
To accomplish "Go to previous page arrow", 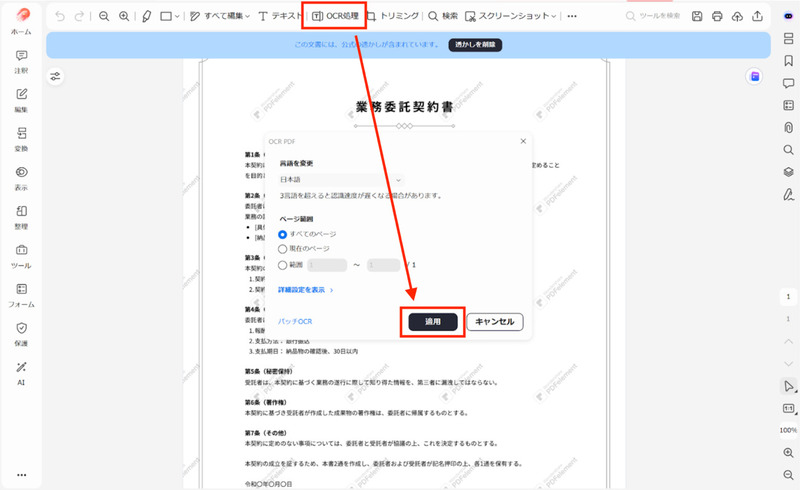I will click(x=788, y=341).
